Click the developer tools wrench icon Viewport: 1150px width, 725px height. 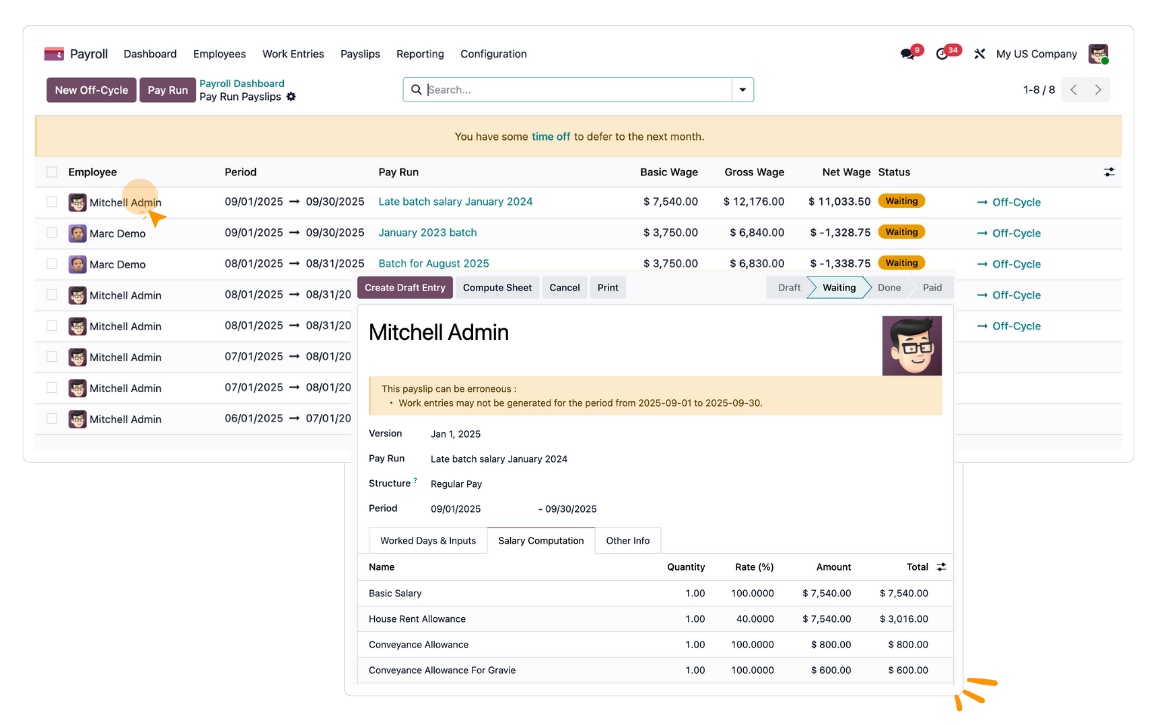pos(979,53)
